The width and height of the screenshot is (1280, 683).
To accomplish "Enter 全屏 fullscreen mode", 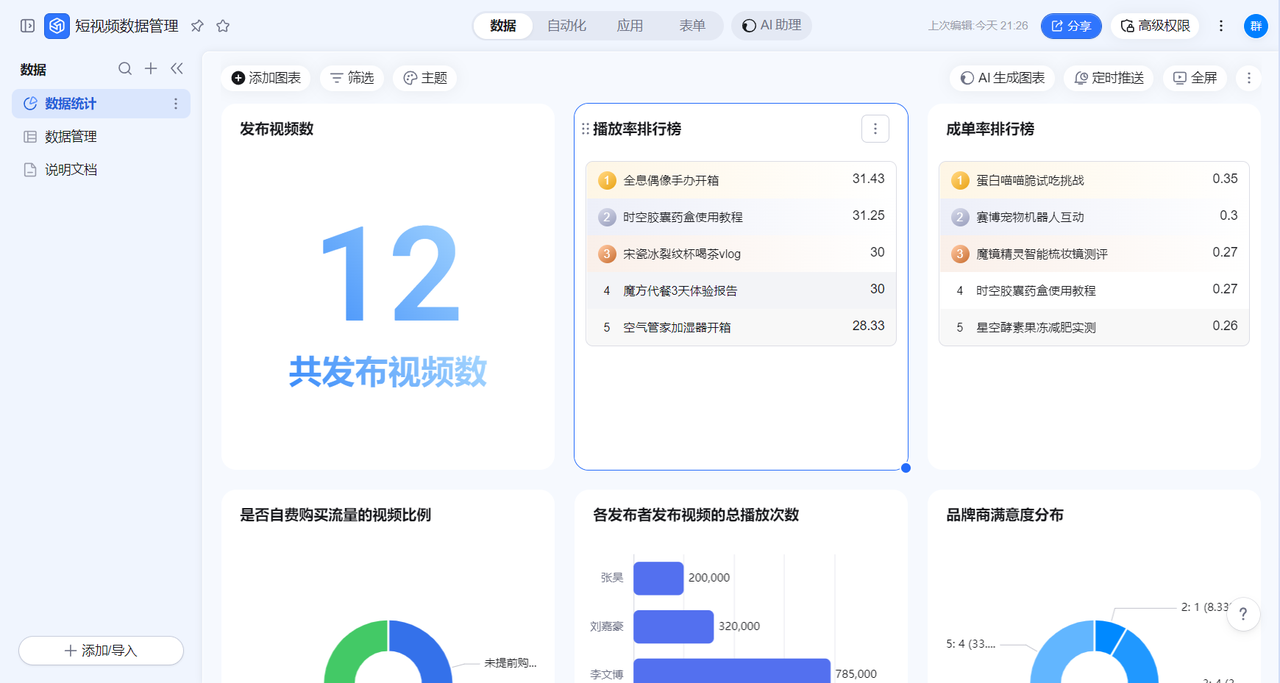I will pos(1195,78).
